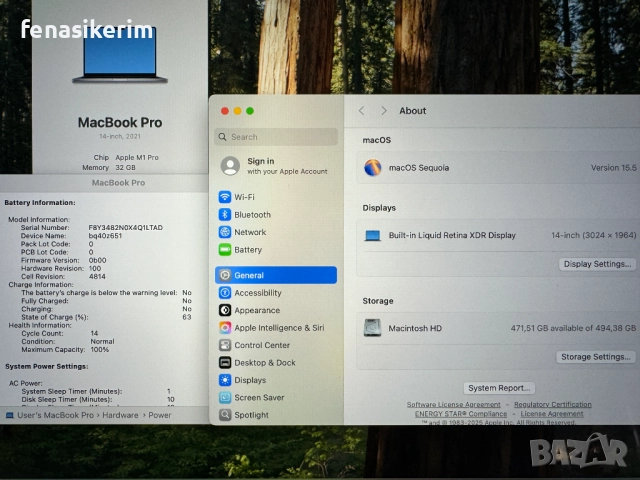The width and height of the screenshot is (640, 480).
Task: Open the Displays sun icon
Action: pos(224,380)
